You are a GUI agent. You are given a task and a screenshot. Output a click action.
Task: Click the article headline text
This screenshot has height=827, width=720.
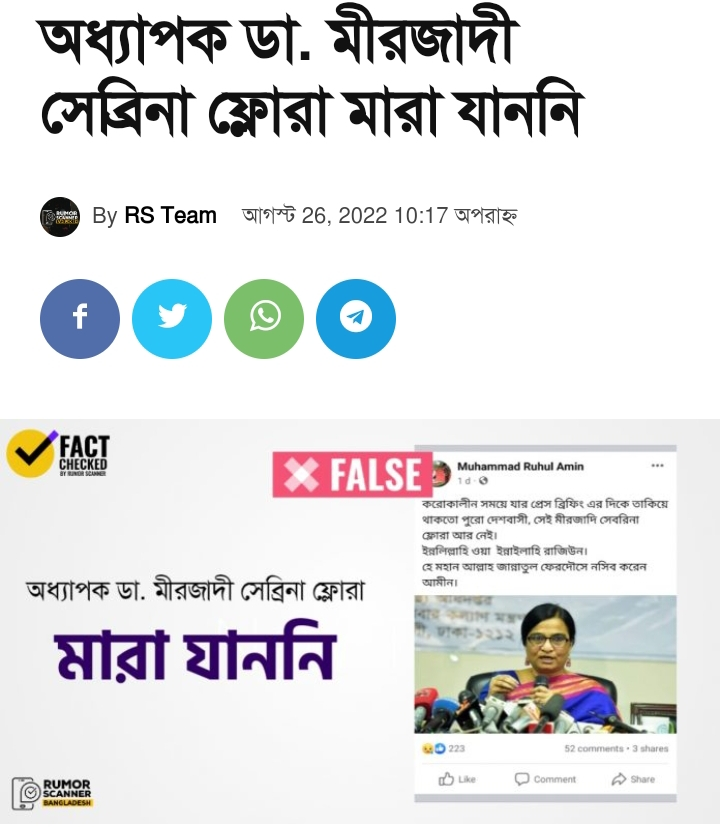tap(311, 76)
